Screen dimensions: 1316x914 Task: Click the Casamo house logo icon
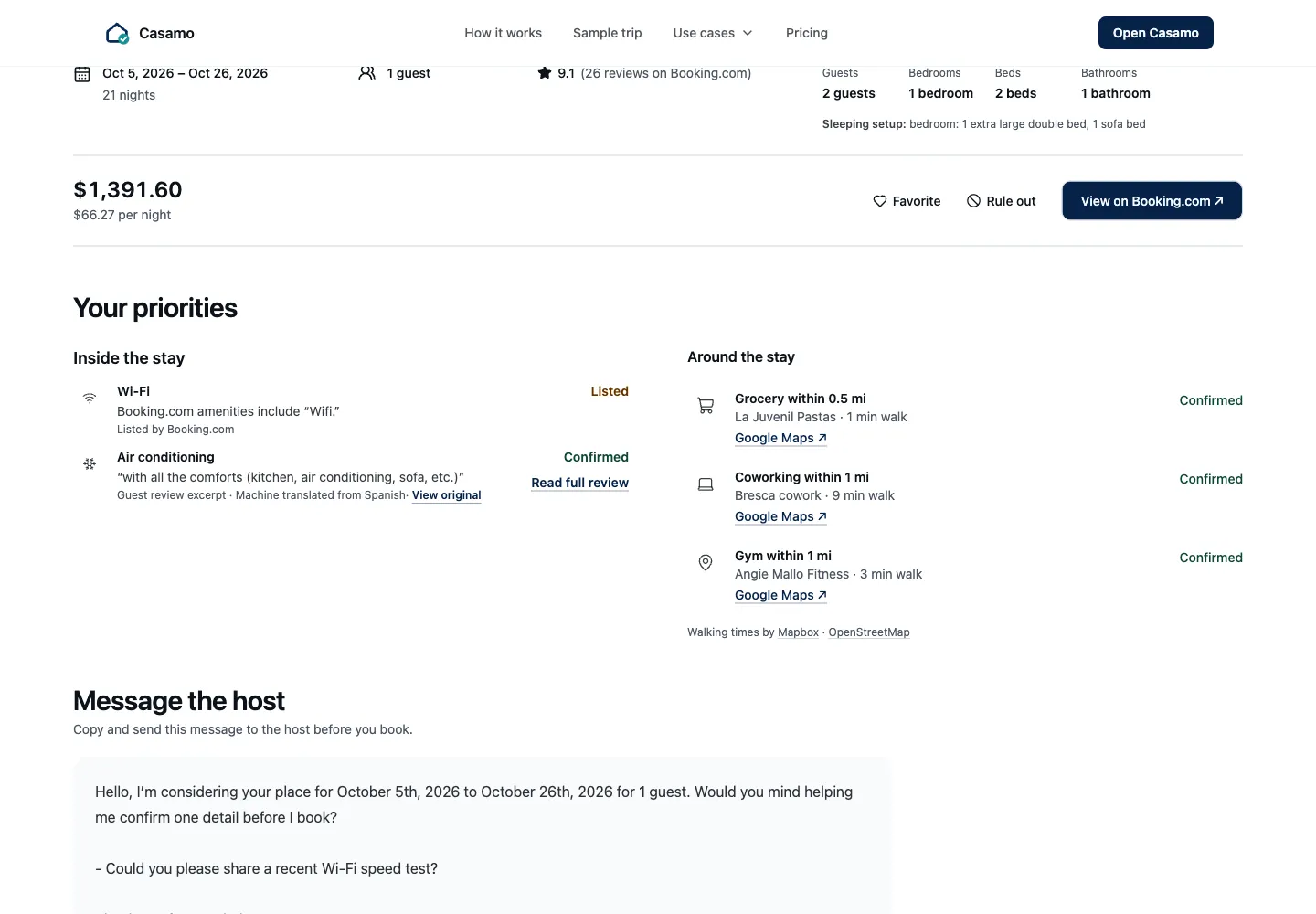[118, 34]
